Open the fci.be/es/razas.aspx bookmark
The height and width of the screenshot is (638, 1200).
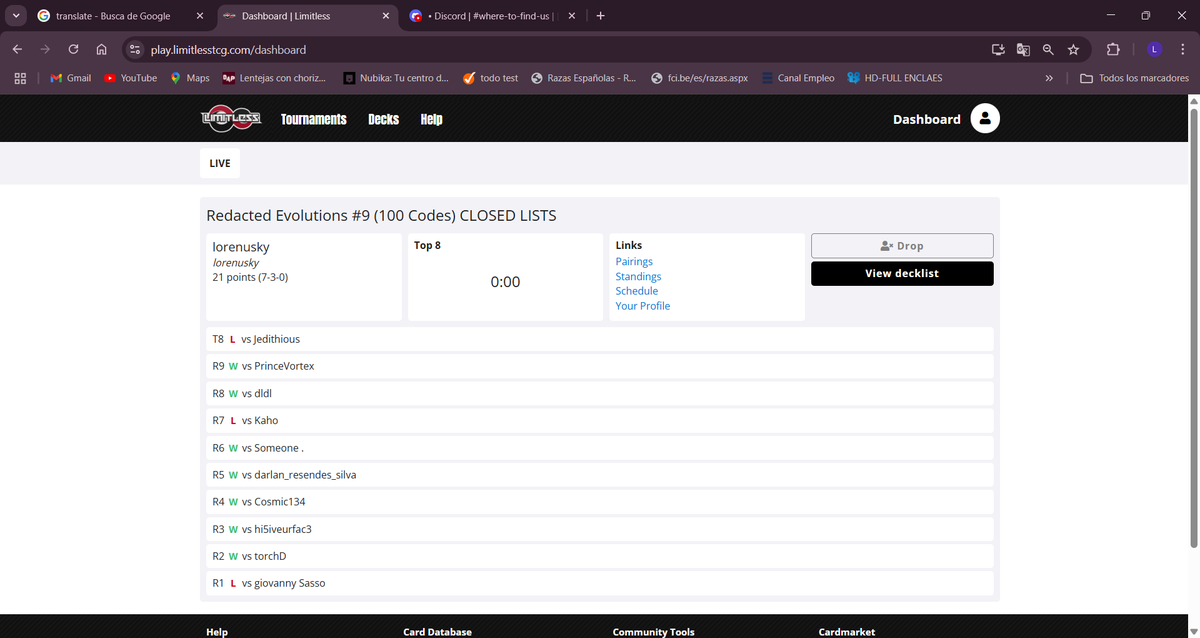click(x=699, y=78)
